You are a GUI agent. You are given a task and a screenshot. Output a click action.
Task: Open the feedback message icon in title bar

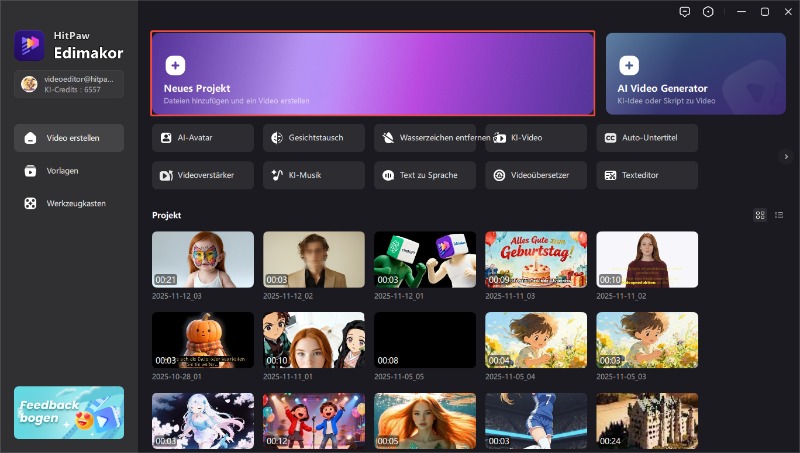pyautogui.click(x=685, y=12)
